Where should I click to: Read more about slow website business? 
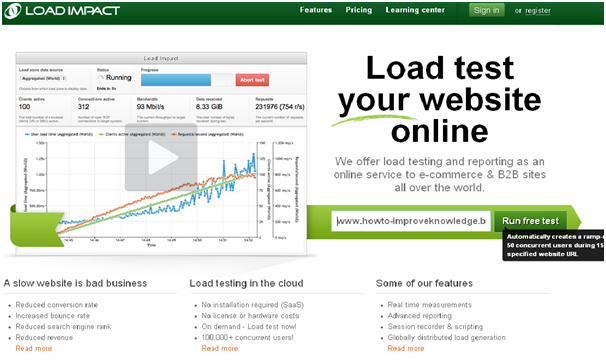point(34,348)
